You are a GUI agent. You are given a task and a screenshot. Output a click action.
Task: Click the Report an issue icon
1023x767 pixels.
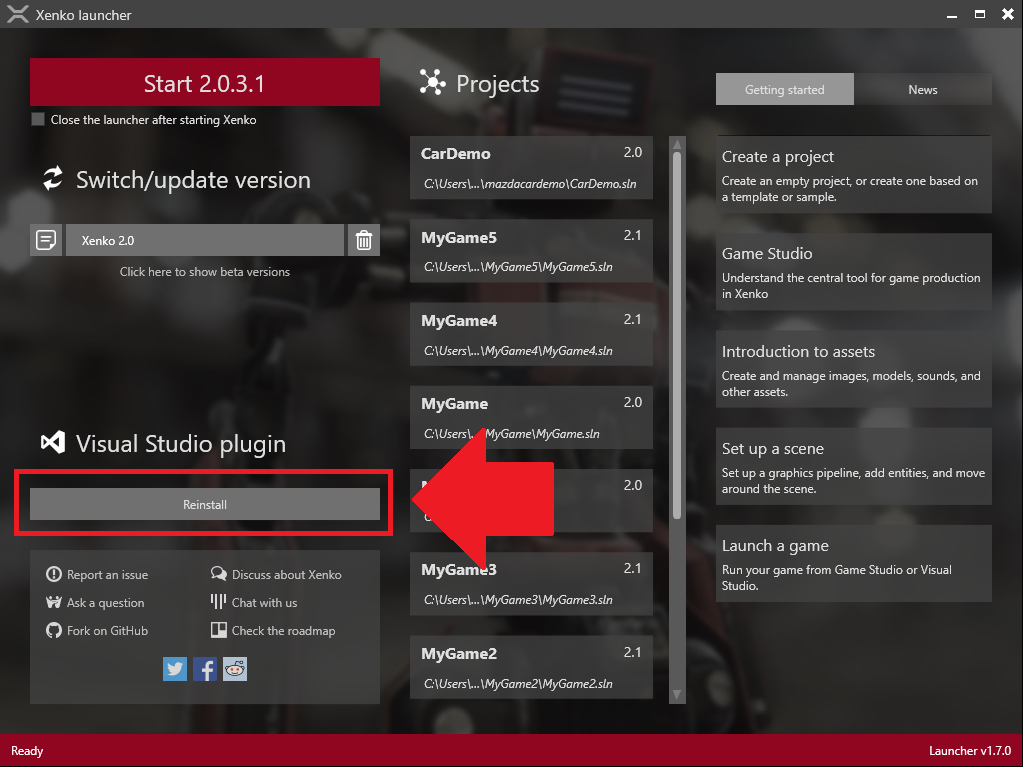pyautogui.click(x=52, y=574)
